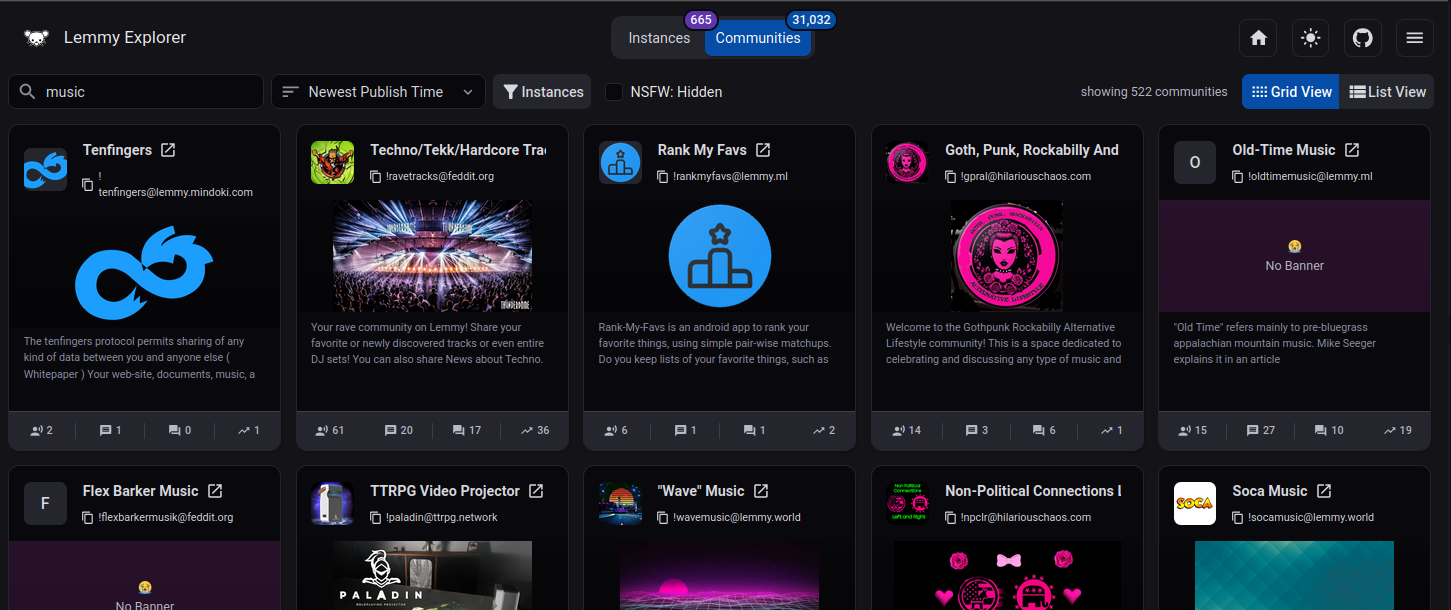
Task: Open the Instances filter button
Action: (542, 92)
